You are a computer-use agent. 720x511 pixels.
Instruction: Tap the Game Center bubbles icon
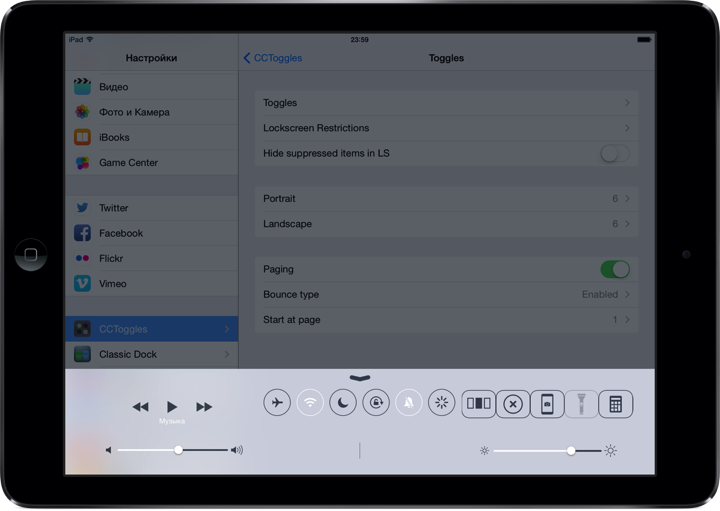[x=82, y=163]
